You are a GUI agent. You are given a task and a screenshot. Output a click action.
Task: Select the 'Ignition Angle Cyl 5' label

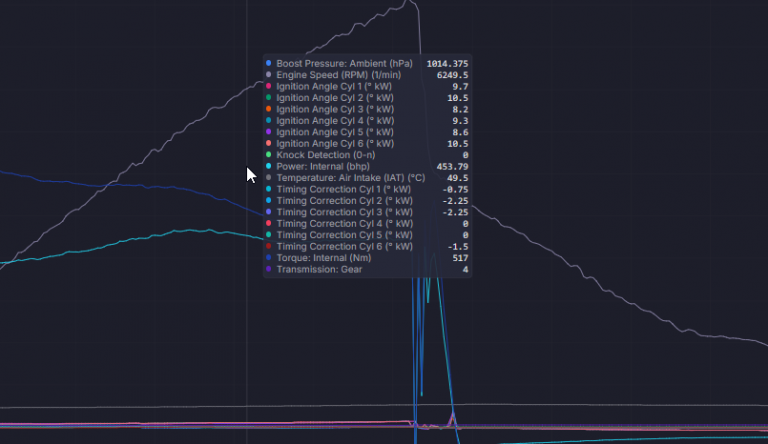(x=335, y=132)
